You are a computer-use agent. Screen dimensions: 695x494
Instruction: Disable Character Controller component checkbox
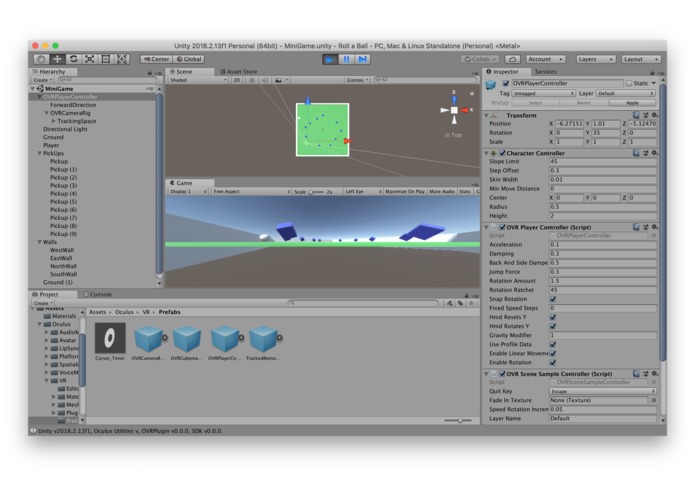[502, 153]
